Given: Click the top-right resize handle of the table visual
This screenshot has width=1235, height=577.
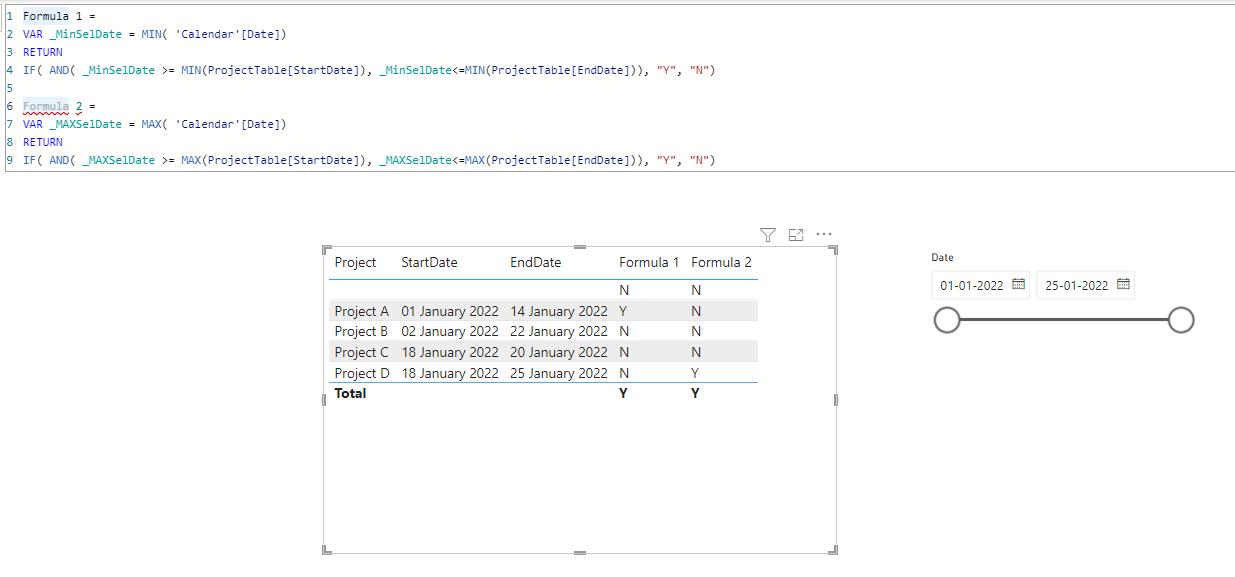Looking at the screenshot, I should pos(834,249).
